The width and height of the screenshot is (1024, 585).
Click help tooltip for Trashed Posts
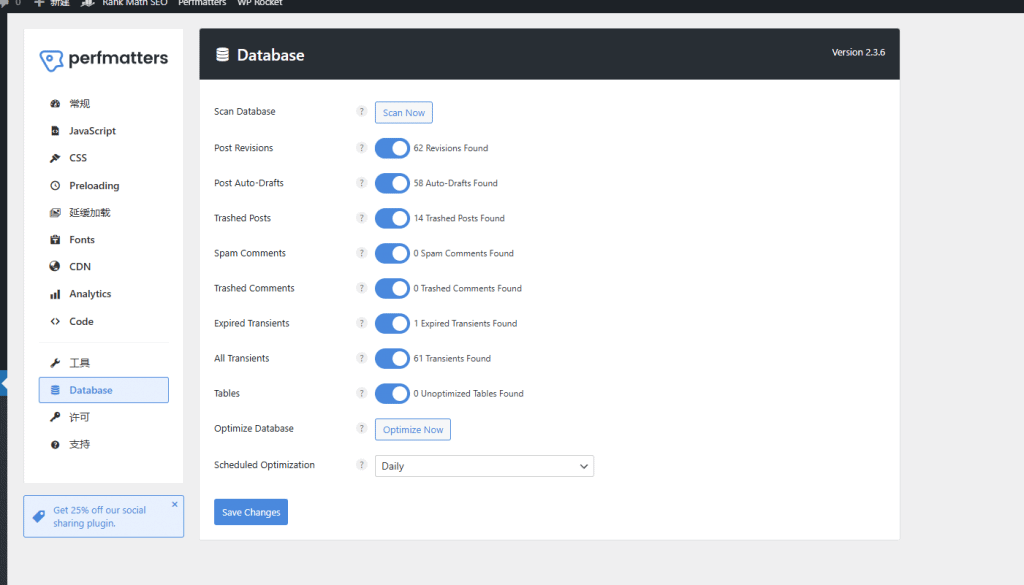click(362, 218)
